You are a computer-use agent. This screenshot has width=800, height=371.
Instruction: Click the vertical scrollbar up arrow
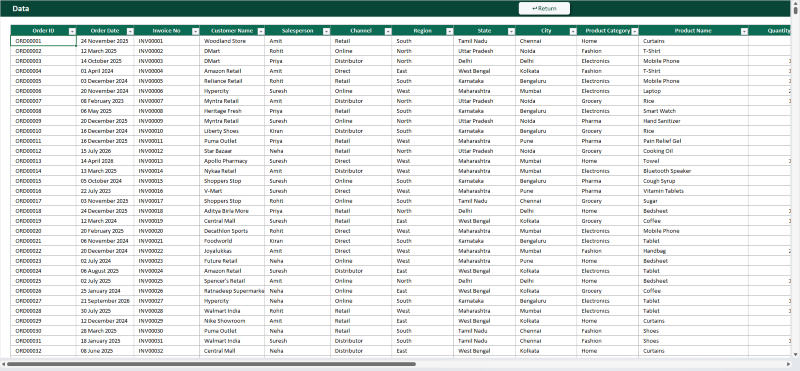click(796, 3)
